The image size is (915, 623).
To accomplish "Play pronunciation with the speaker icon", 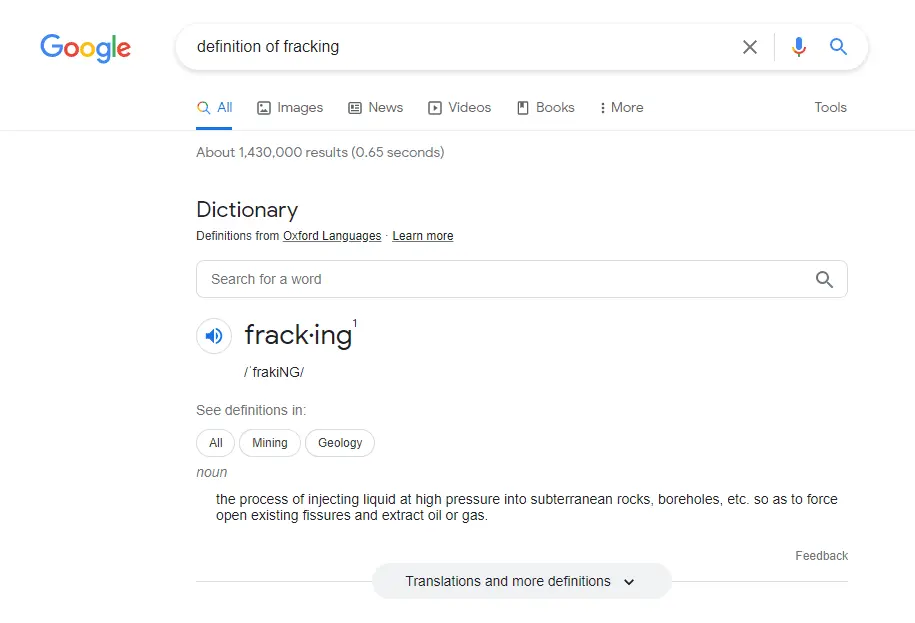I will [214, 336].
